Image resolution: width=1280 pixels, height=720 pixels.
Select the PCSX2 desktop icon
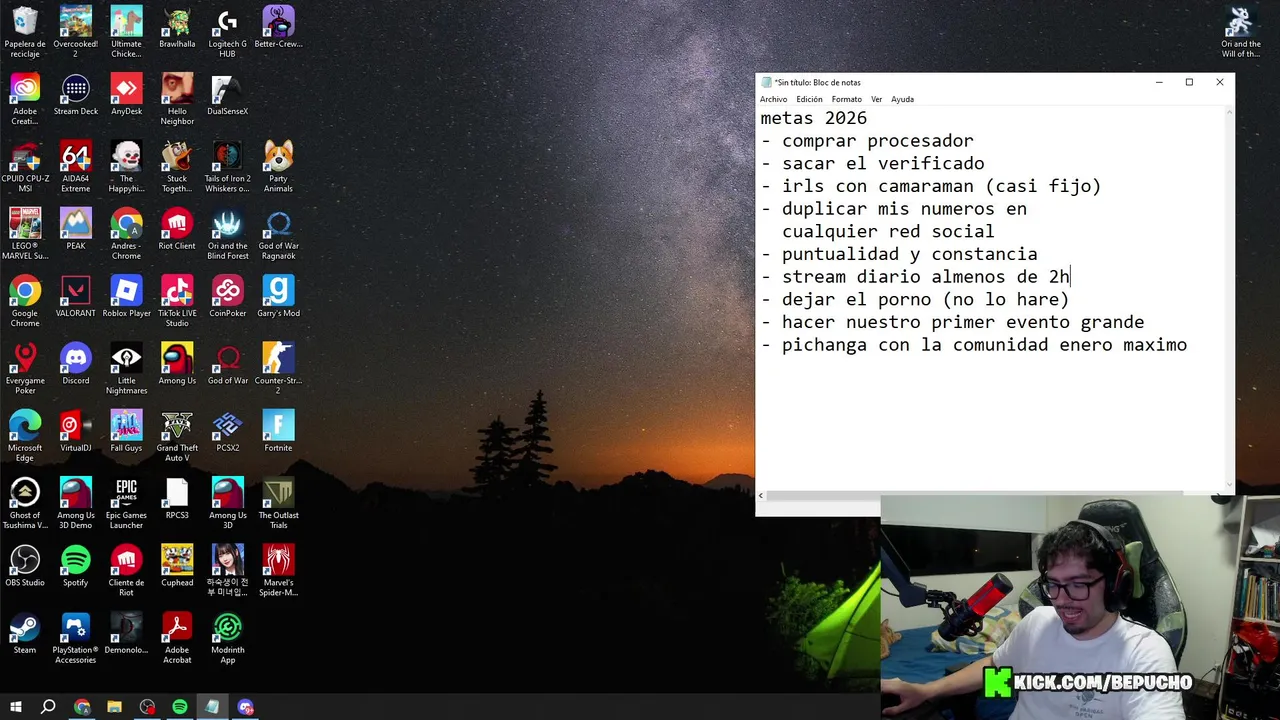point(227,431)
